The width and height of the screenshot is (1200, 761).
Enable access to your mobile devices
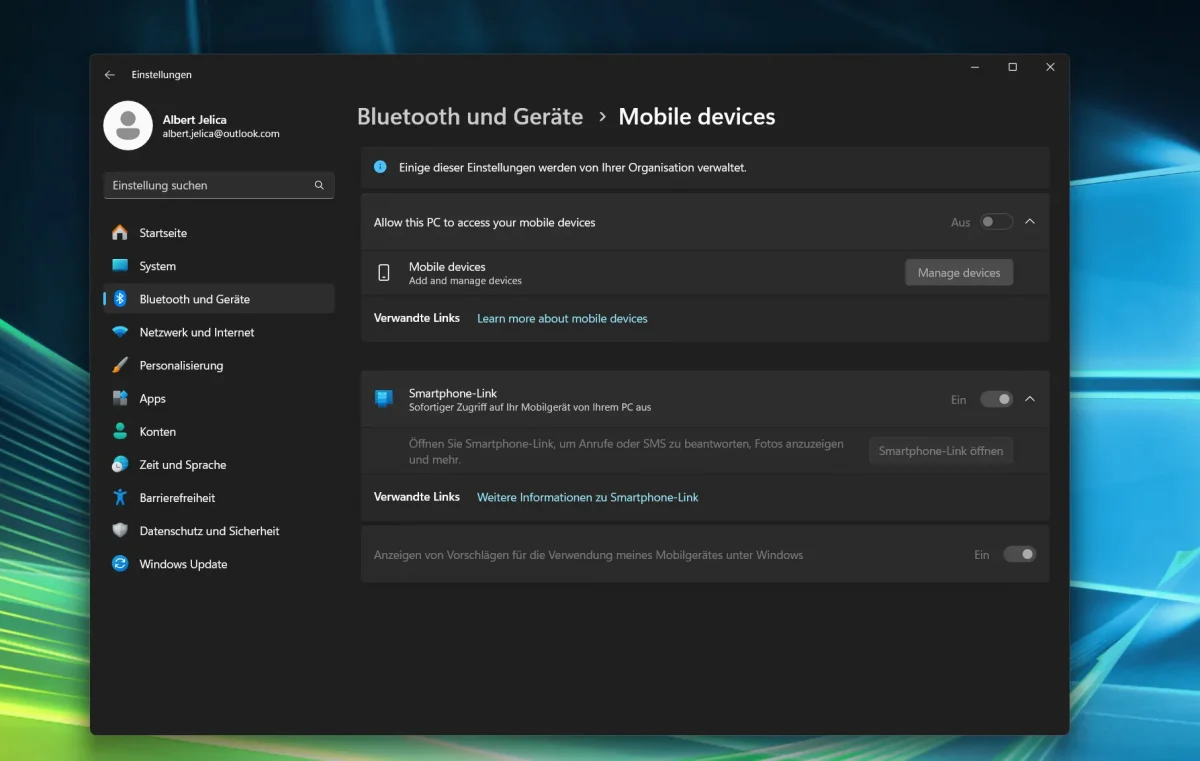(x=996, y=221)
